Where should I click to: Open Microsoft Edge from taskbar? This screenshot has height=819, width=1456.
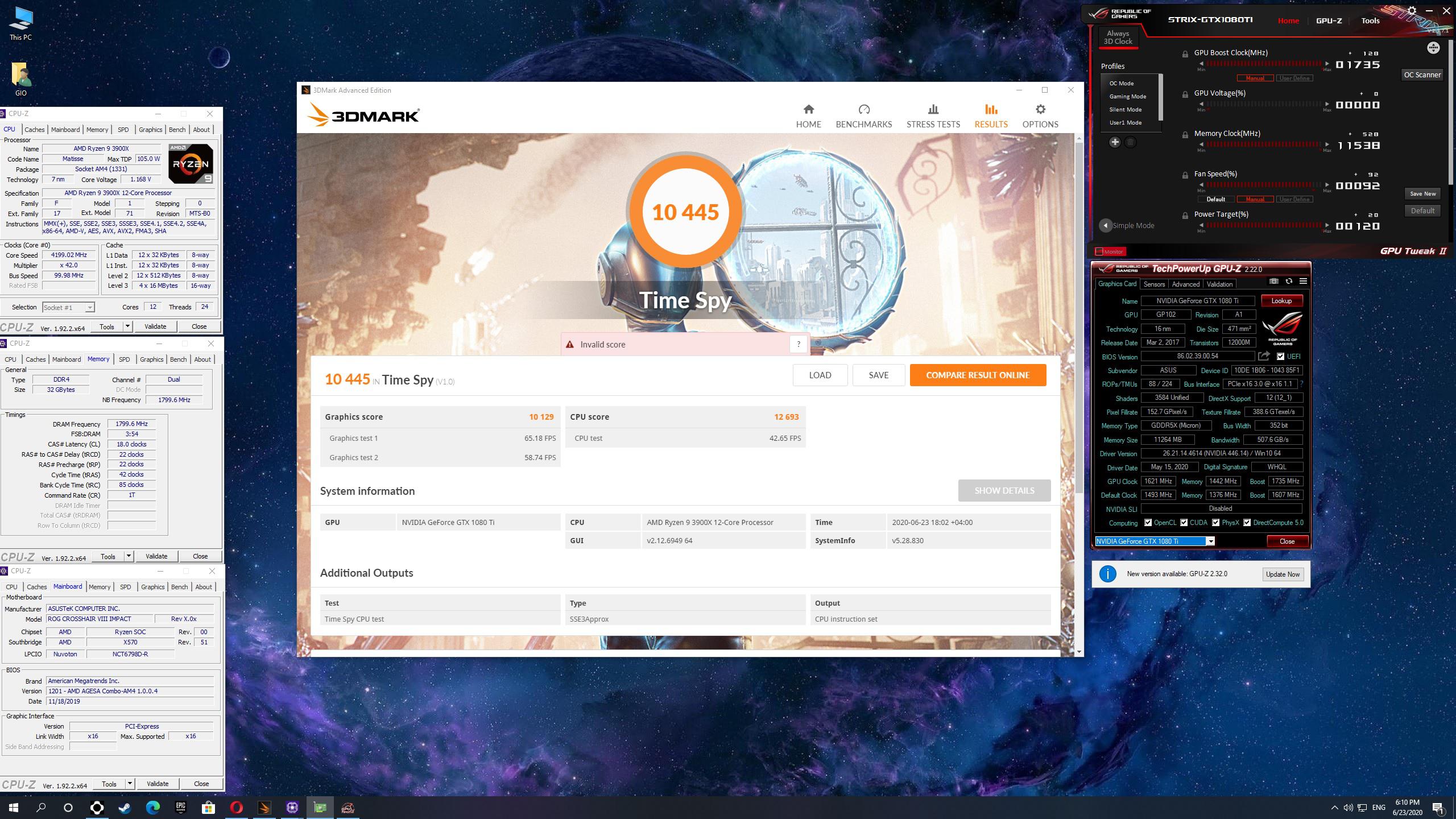click(152, 807)
